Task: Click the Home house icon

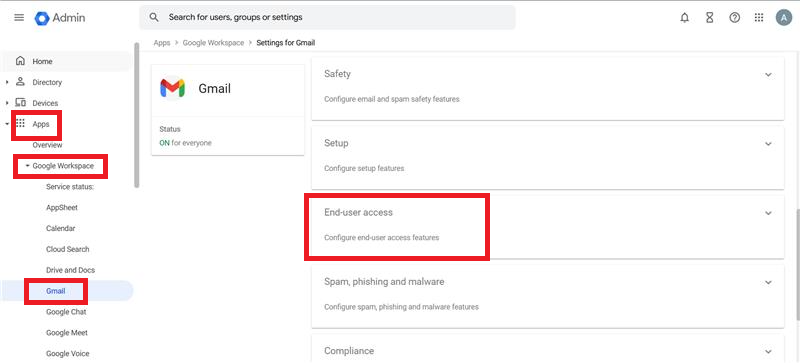Action: (x=20, y=61)
